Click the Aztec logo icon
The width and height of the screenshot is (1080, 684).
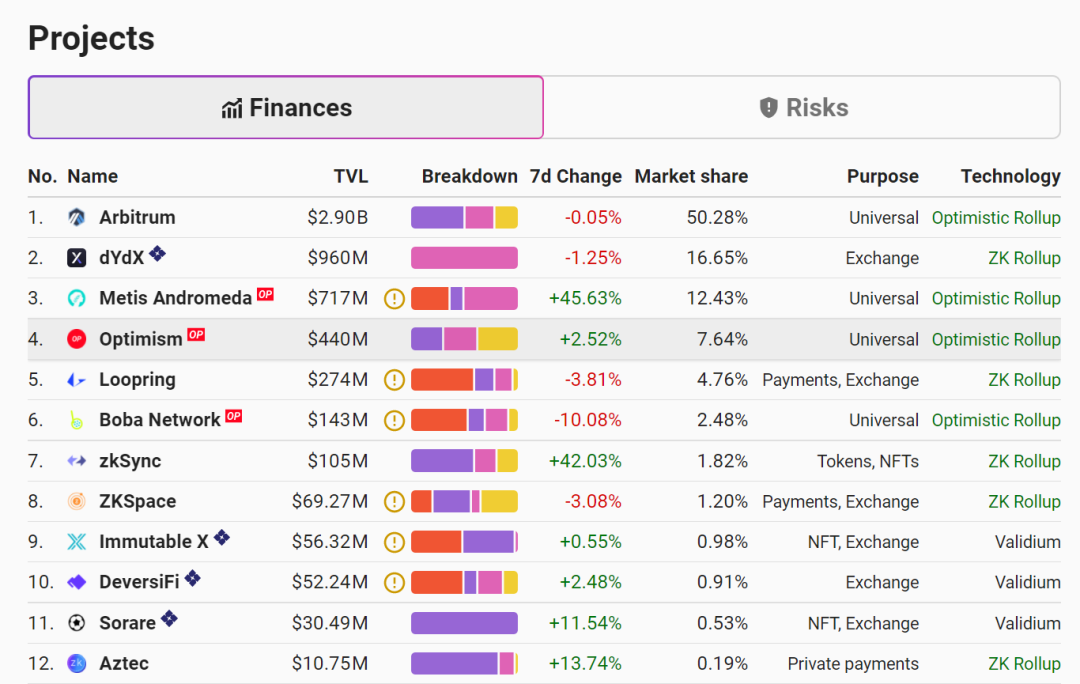pyautogui.click(x=77, y=664)
